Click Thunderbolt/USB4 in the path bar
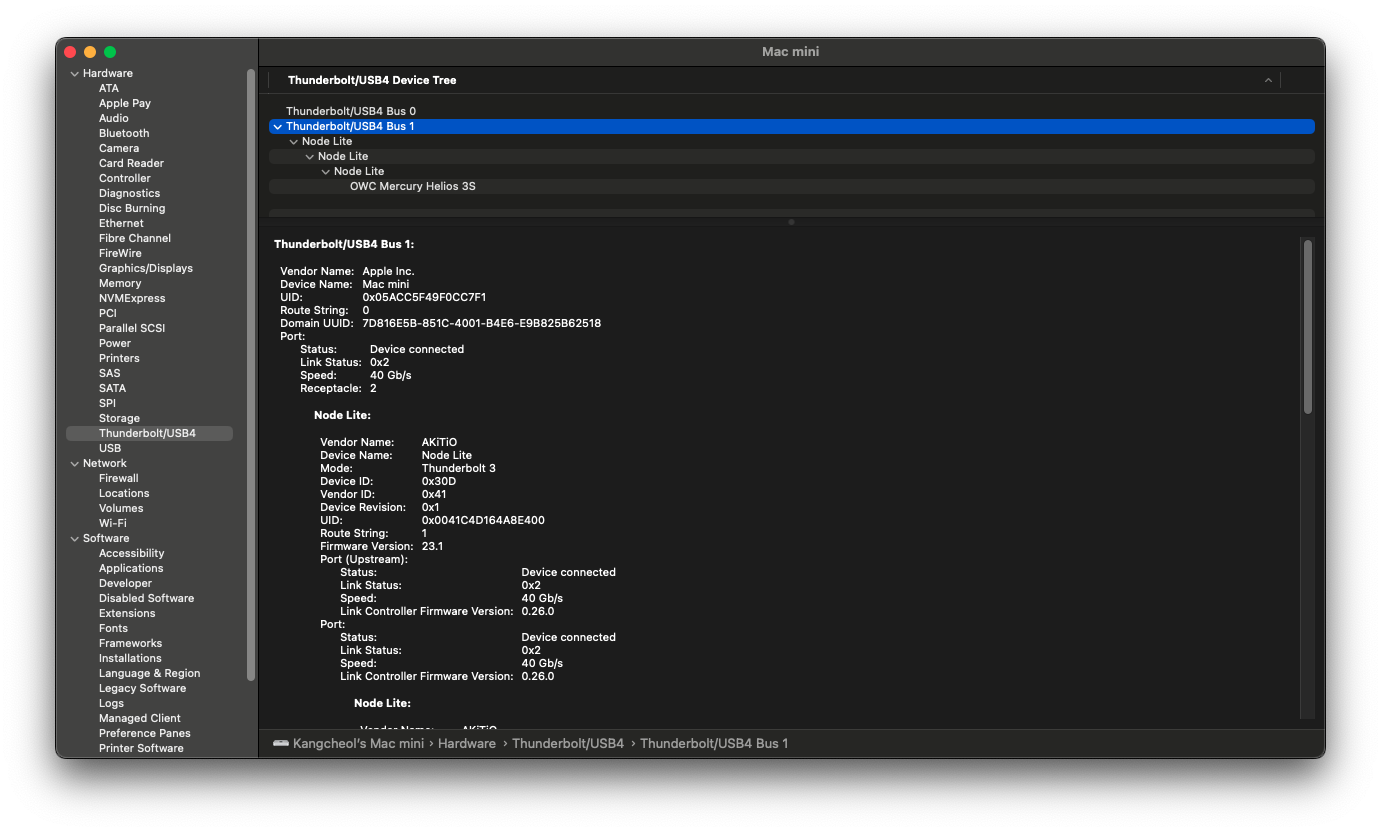This screenshot has width=1381, height=832. tap(567, 744)
